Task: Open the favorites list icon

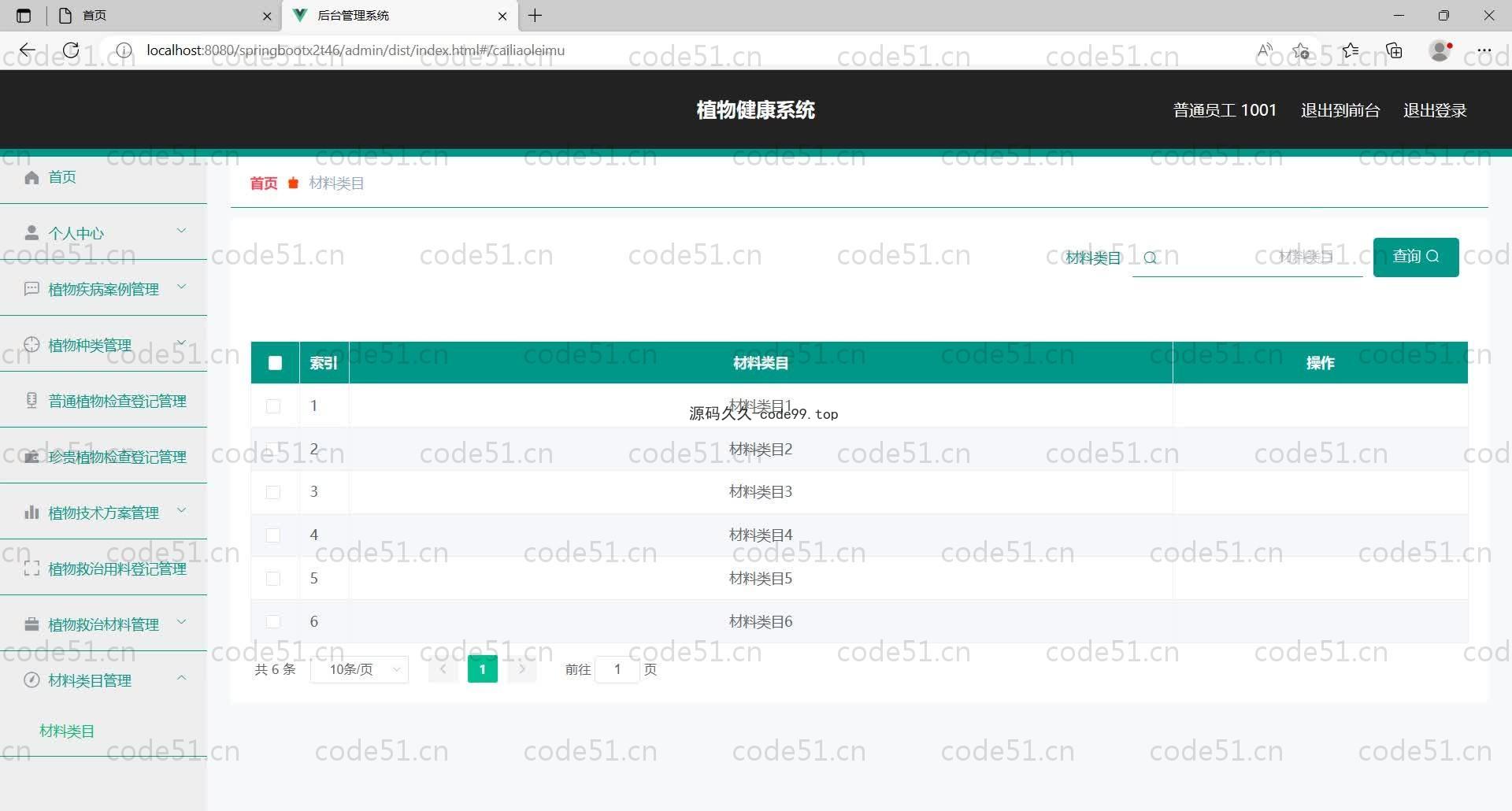Action: tap(1351, 50)
